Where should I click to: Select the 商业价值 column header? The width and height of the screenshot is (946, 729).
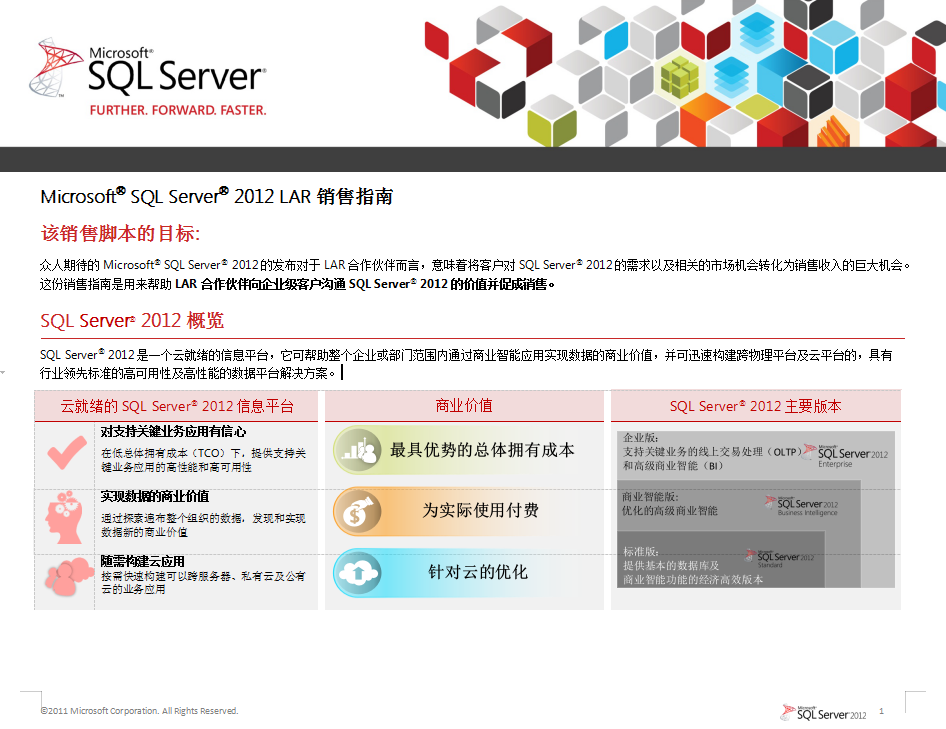(x=465, y=405)
